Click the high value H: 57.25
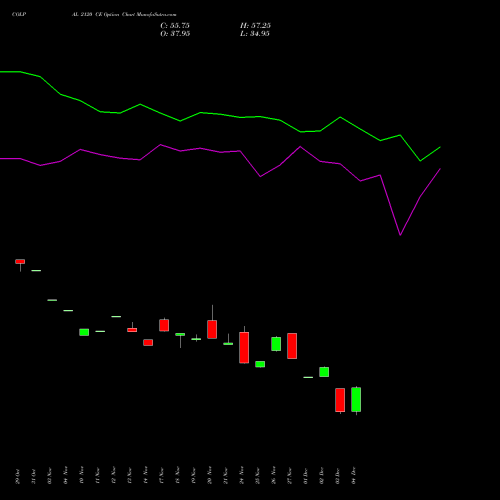 click(255, 26)
